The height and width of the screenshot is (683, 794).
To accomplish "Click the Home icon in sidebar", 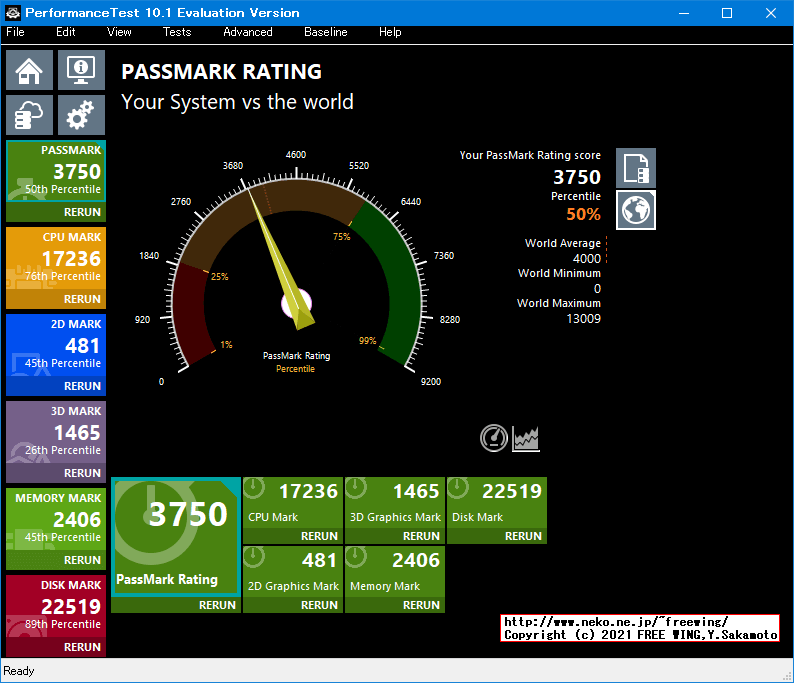I will coord(30,70).
